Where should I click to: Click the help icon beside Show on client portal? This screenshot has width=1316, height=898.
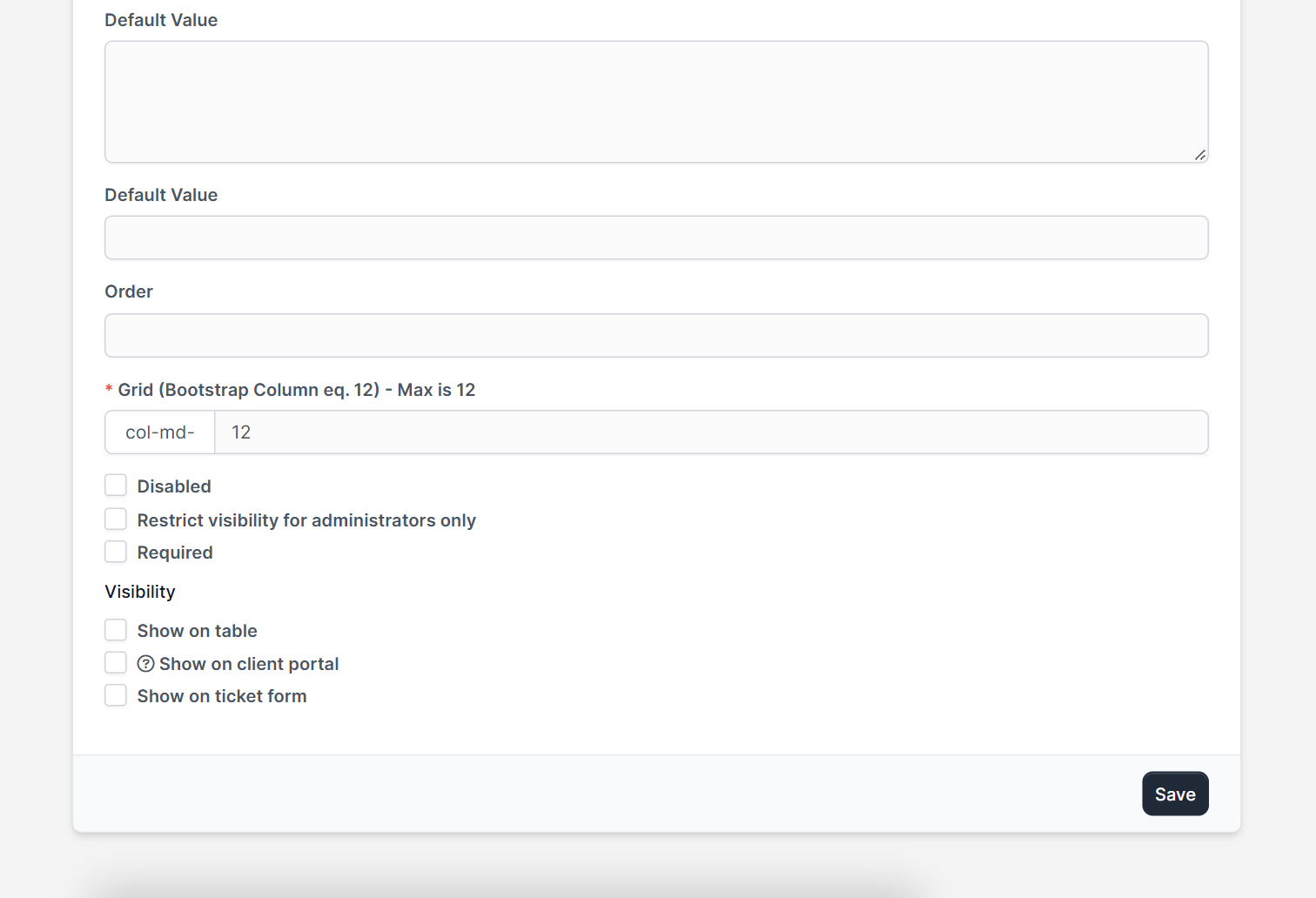coord(146,664)
